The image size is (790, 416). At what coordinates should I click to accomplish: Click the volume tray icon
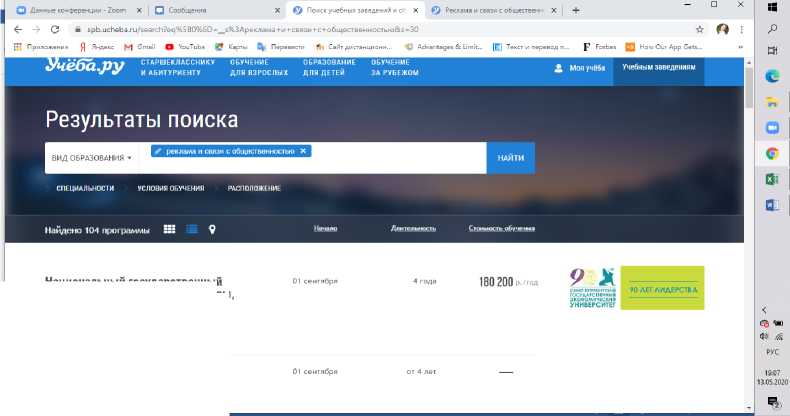(764, 336)
